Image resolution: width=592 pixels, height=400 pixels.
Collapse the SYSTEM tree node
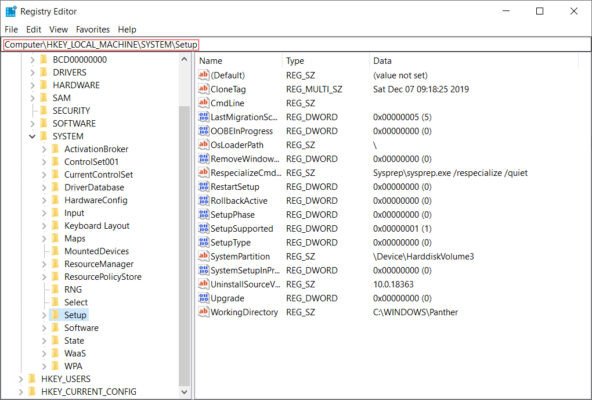[x=32, y=136]
